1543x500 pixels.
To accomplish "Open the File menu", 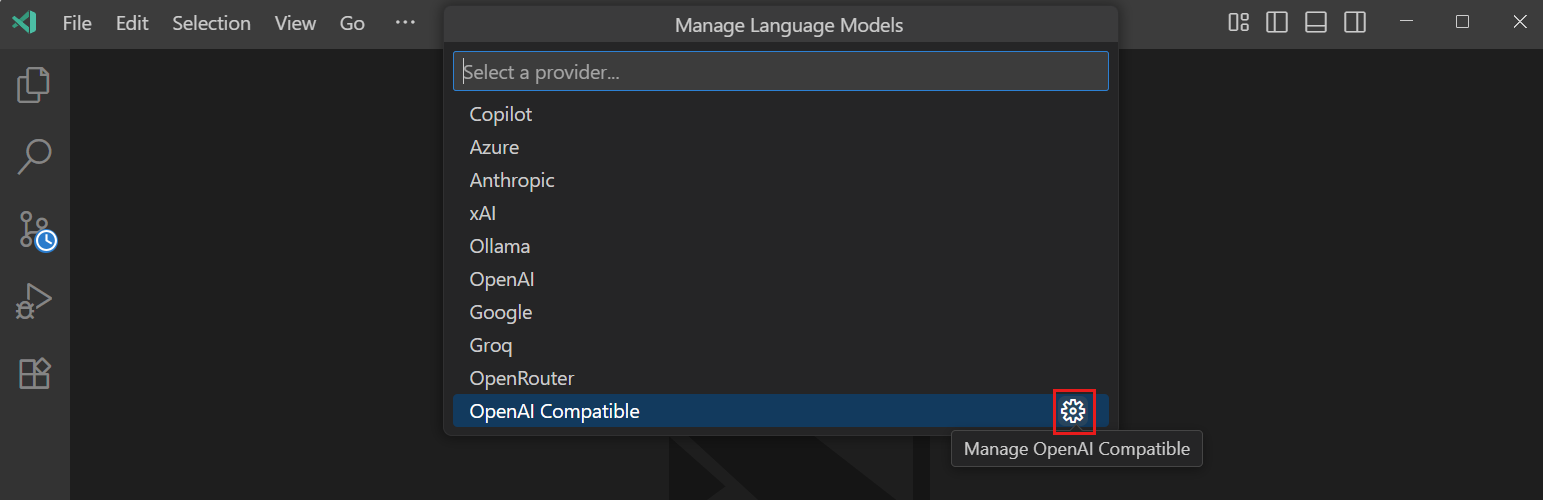I will tap(77, 23).
